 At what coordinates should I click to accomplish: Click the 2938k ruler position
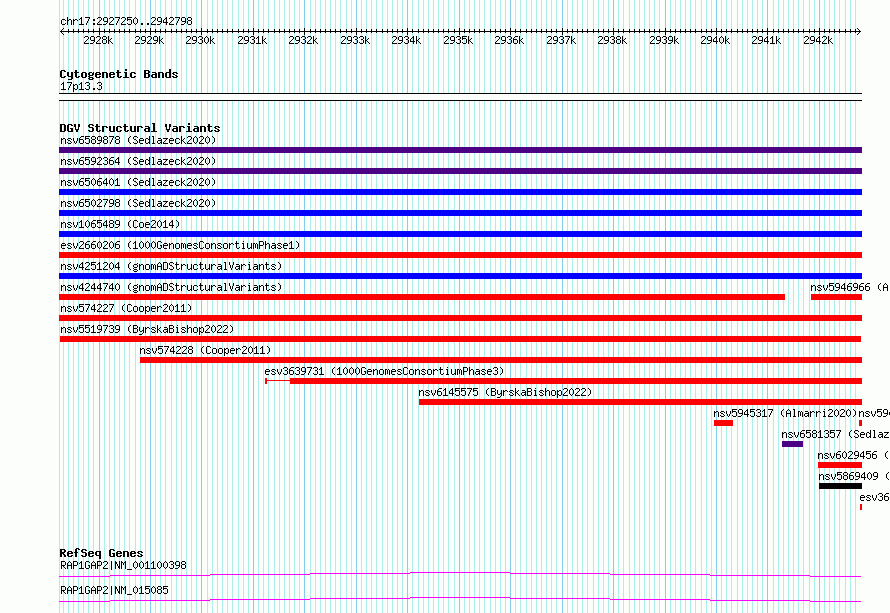coord(612,40)
